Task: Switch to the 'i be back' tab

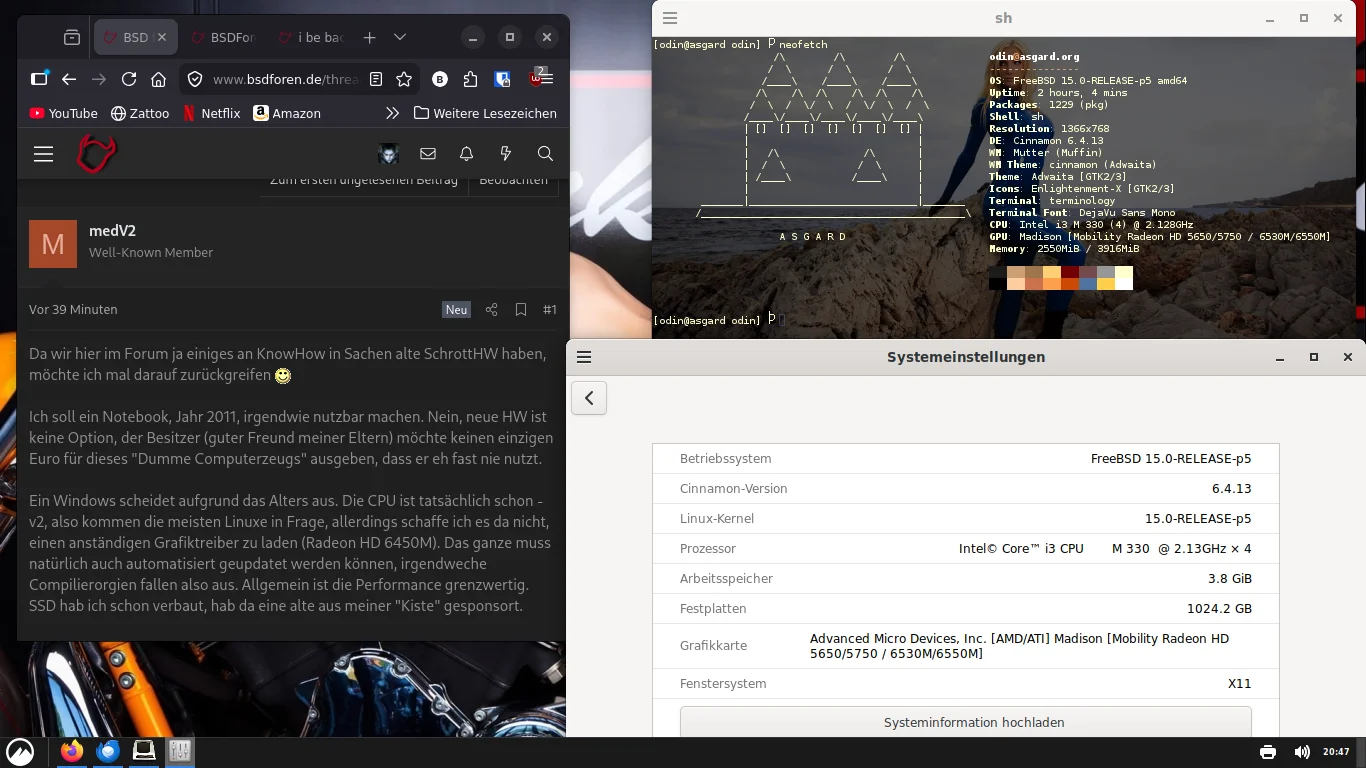Action: click(311, 37)
